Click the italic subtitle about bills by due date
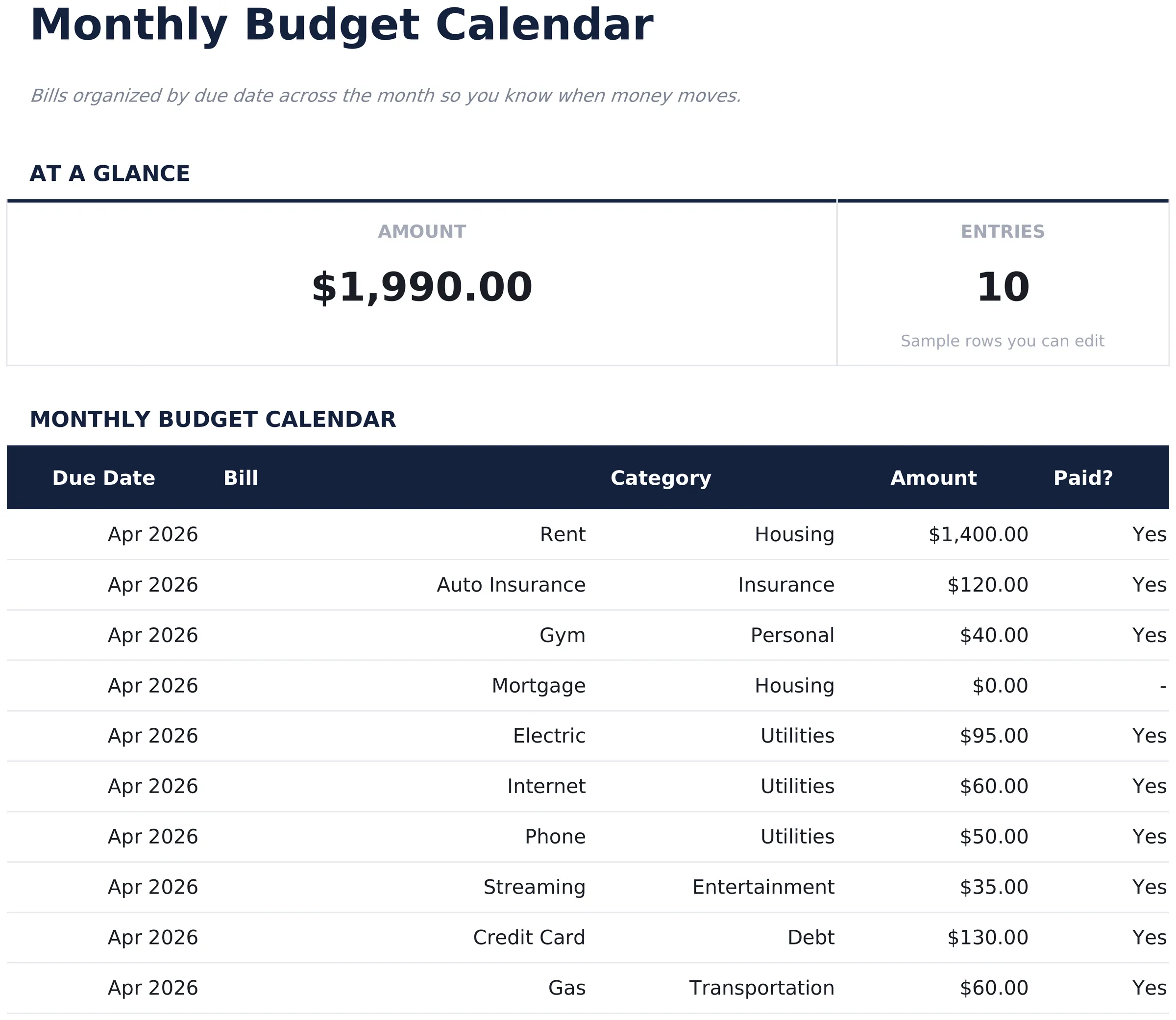The image size is (1176, 1020). (385, 96)
